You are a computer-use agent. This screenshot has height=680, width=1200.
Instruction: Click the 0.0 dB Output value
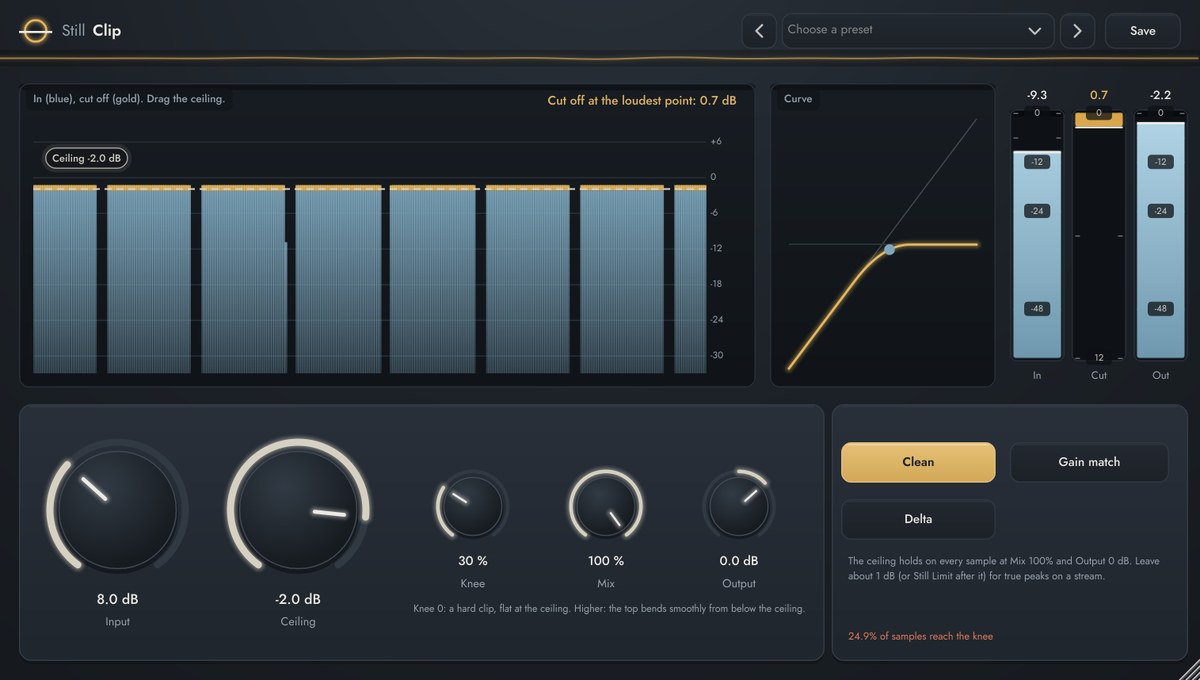[739, 561]
